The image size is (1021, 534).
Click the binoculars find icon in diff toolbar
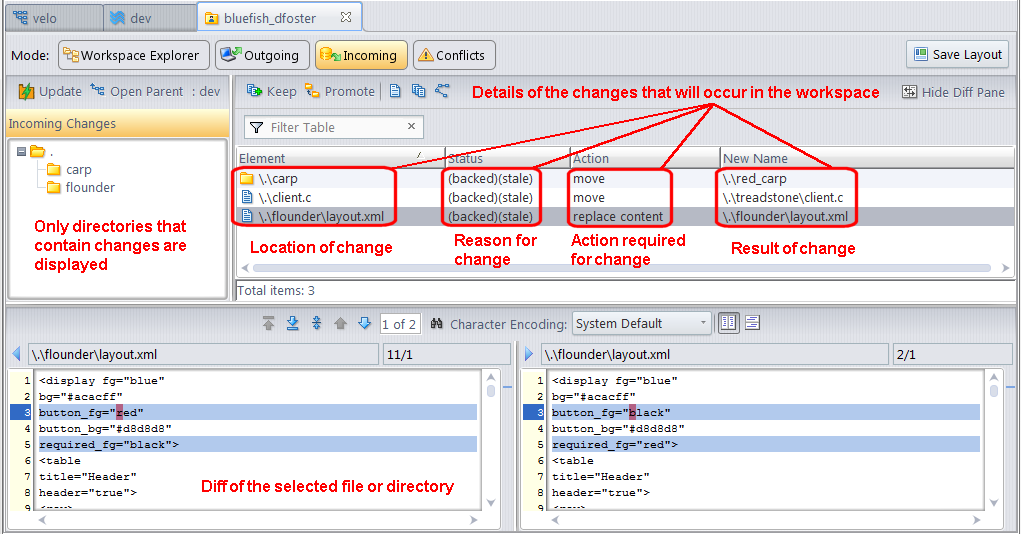point(437,324)
